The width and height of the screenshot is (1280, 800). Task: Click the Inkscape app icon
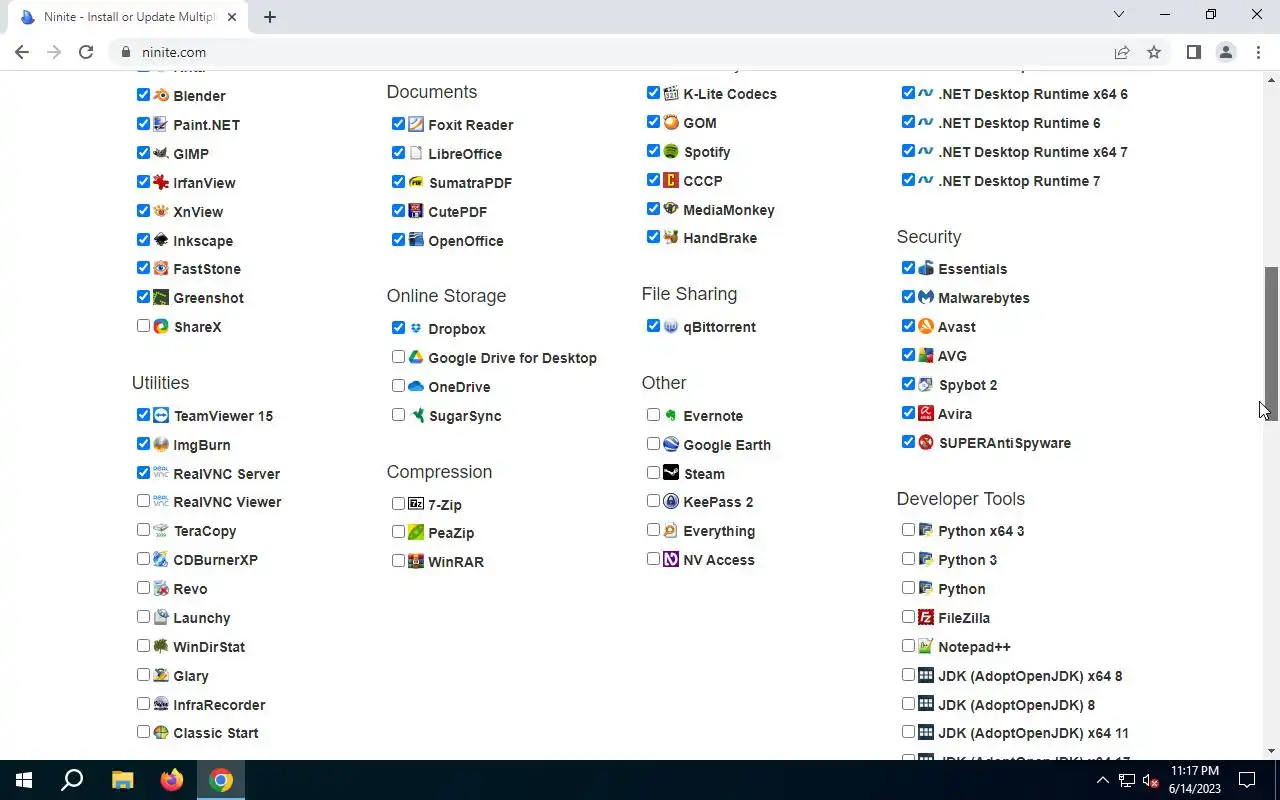pos(161,240)
